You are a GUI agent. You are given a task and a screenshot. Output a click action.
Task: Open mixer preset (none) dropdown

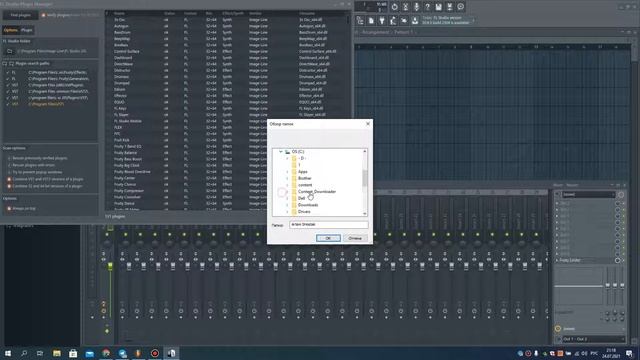click(x=588, y=195)
